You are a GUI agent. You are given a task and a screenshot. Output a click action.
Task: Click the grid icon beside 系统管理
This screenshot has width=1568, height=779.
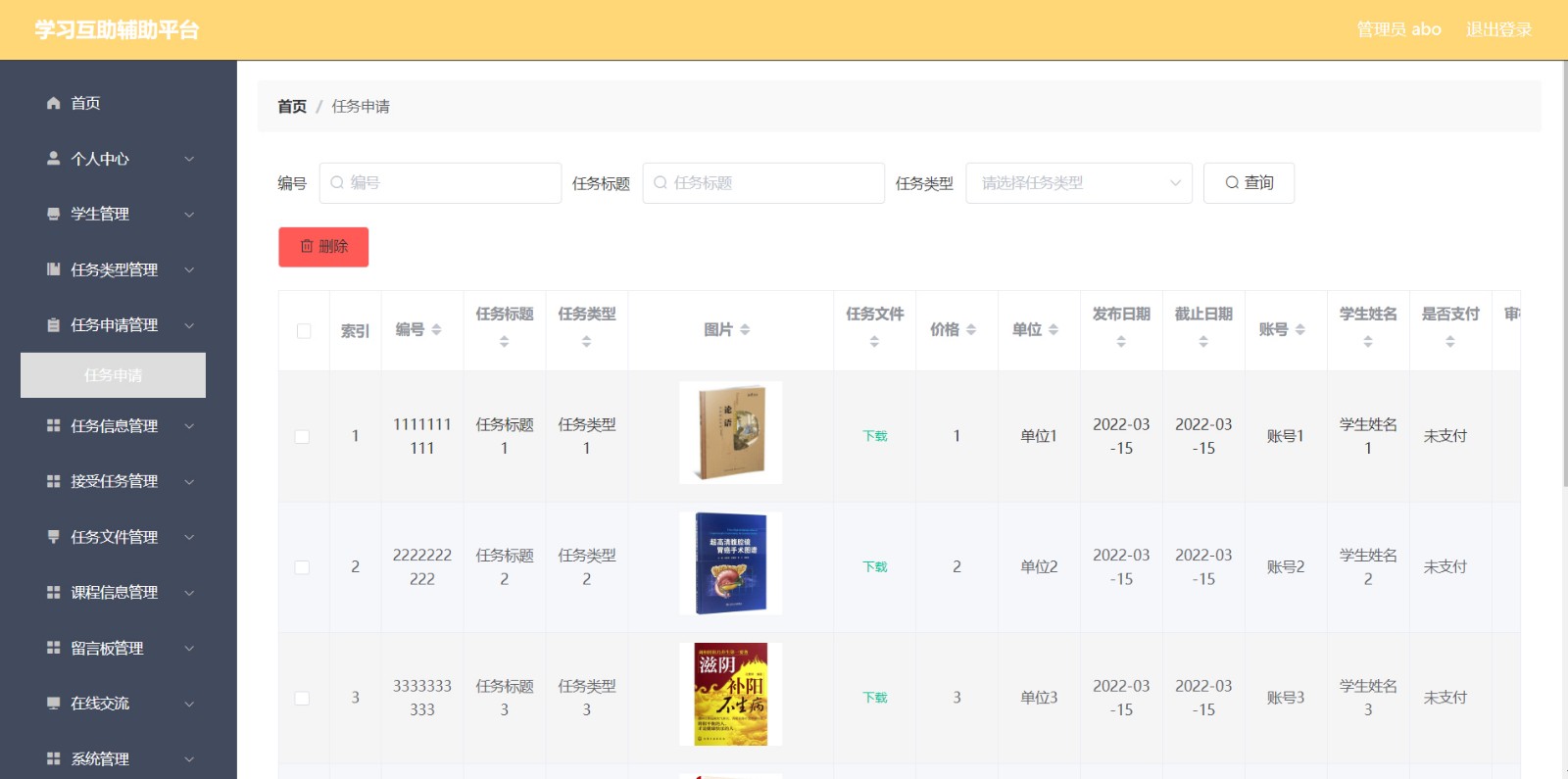54,758
